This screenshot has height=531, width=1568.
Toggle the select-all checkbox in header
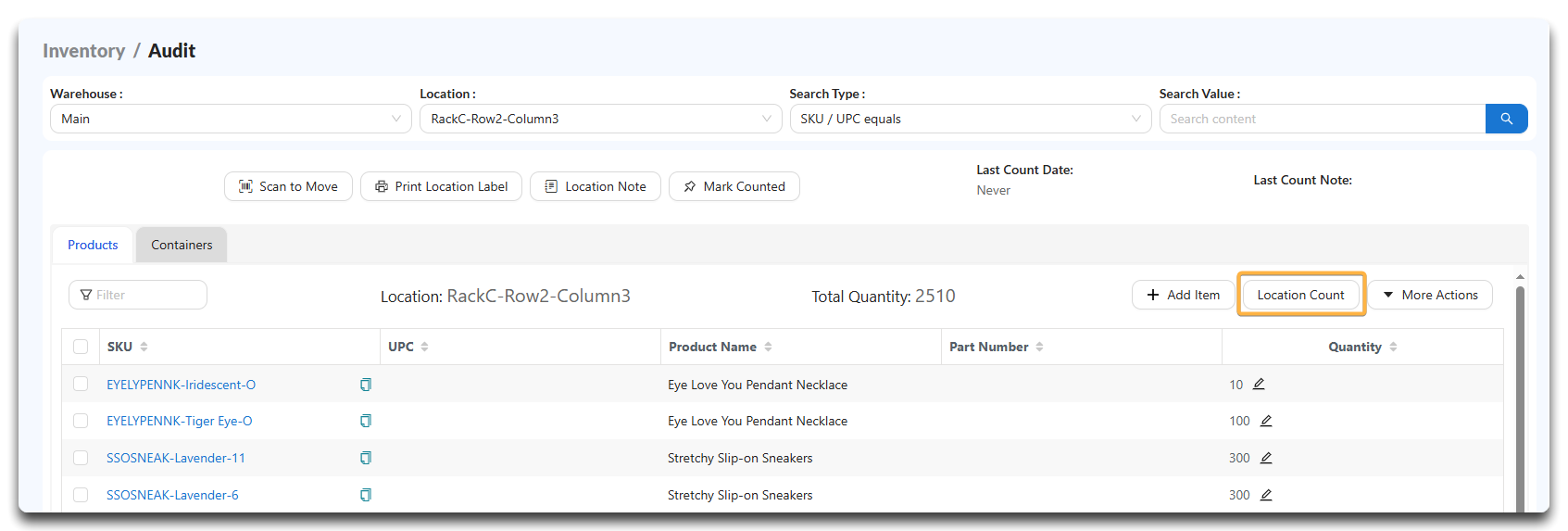click(x=81, y=347)
